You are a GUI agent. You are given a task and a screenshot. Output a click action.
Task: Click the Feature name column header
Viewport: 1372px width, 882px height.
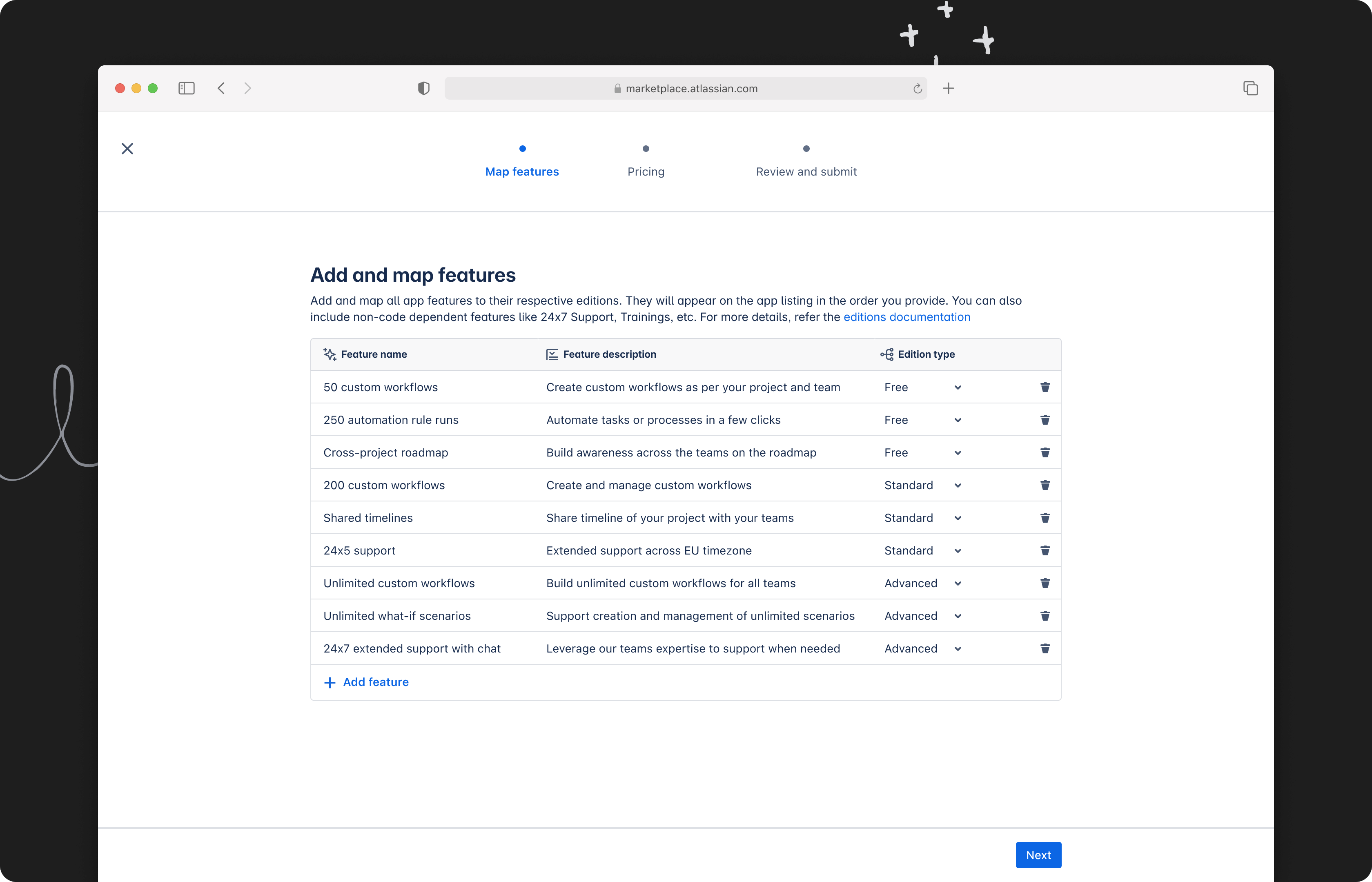(374, 354)
